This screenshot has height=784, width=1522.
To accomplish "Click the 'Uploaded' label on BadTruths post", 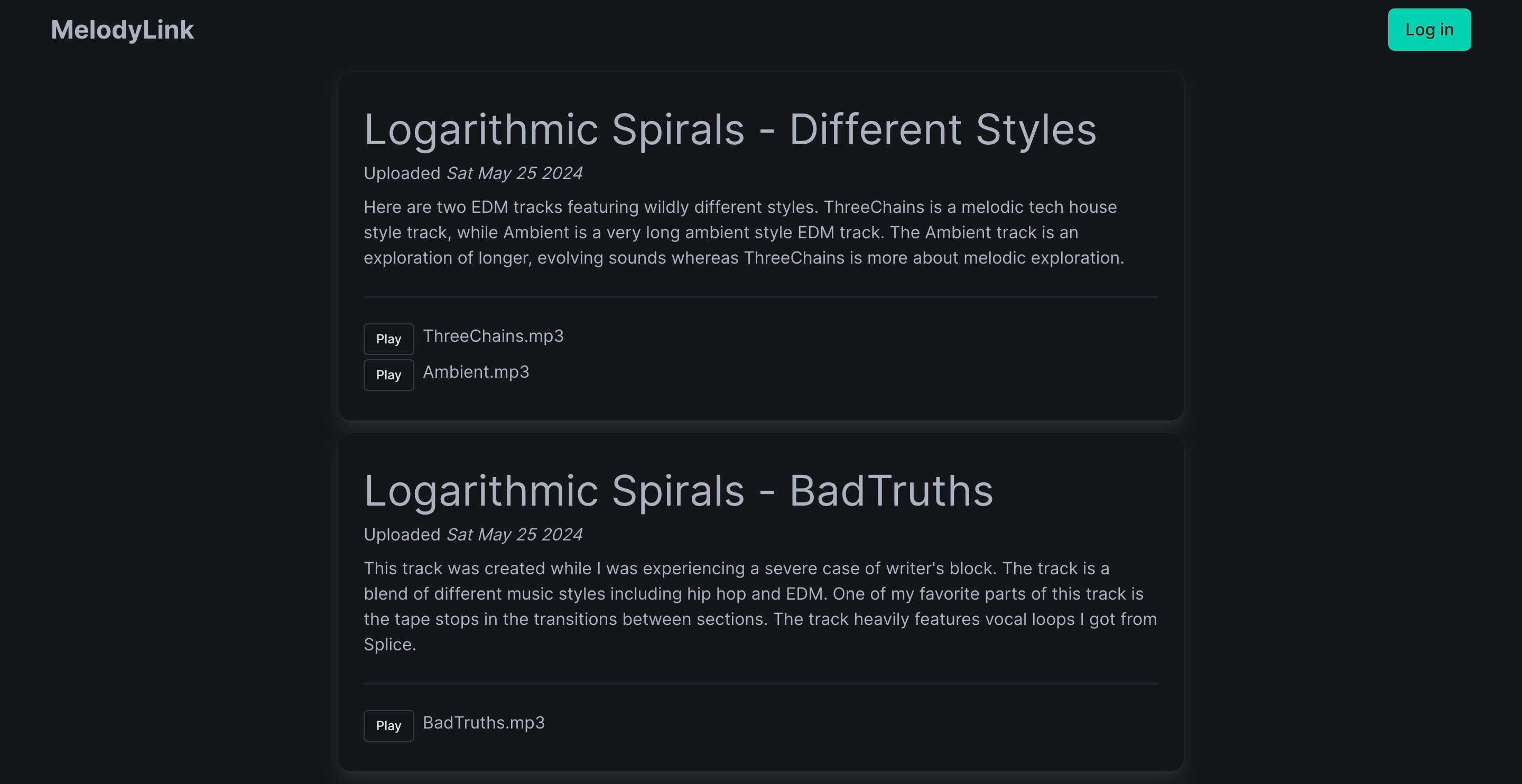I will tap(402, 535).
